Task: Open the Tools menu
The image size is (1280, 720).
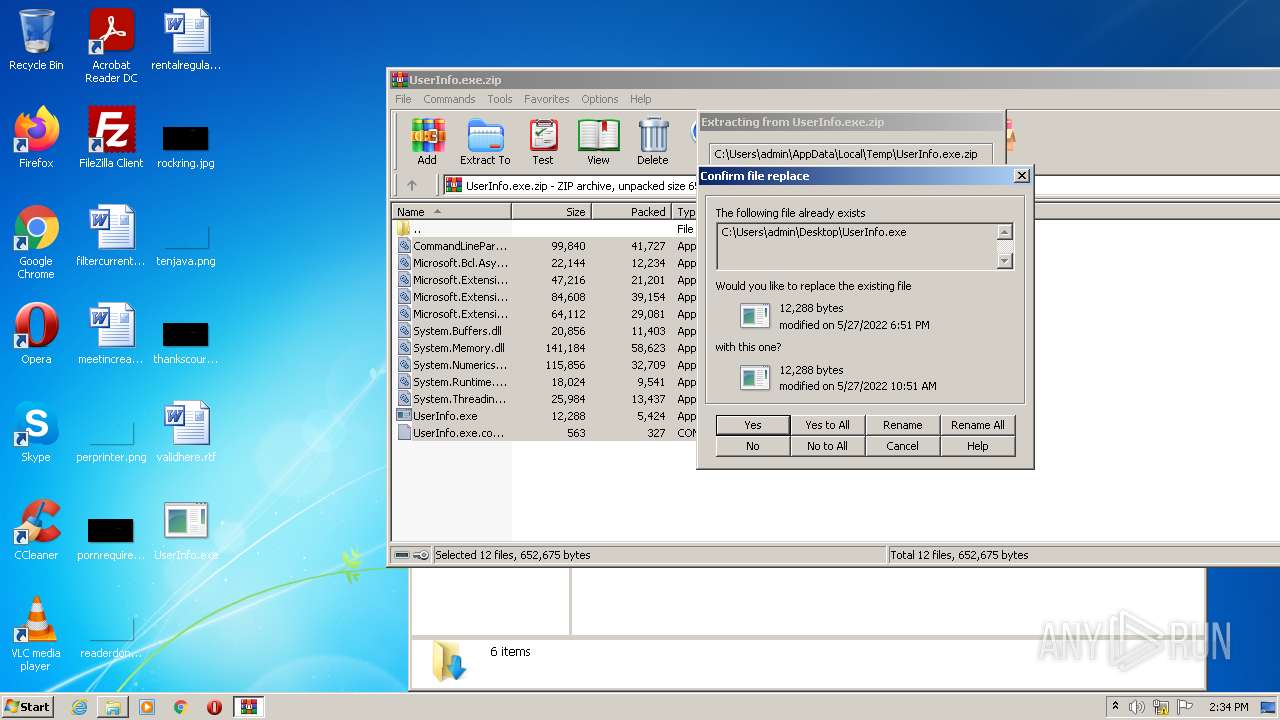Action: 500,99
